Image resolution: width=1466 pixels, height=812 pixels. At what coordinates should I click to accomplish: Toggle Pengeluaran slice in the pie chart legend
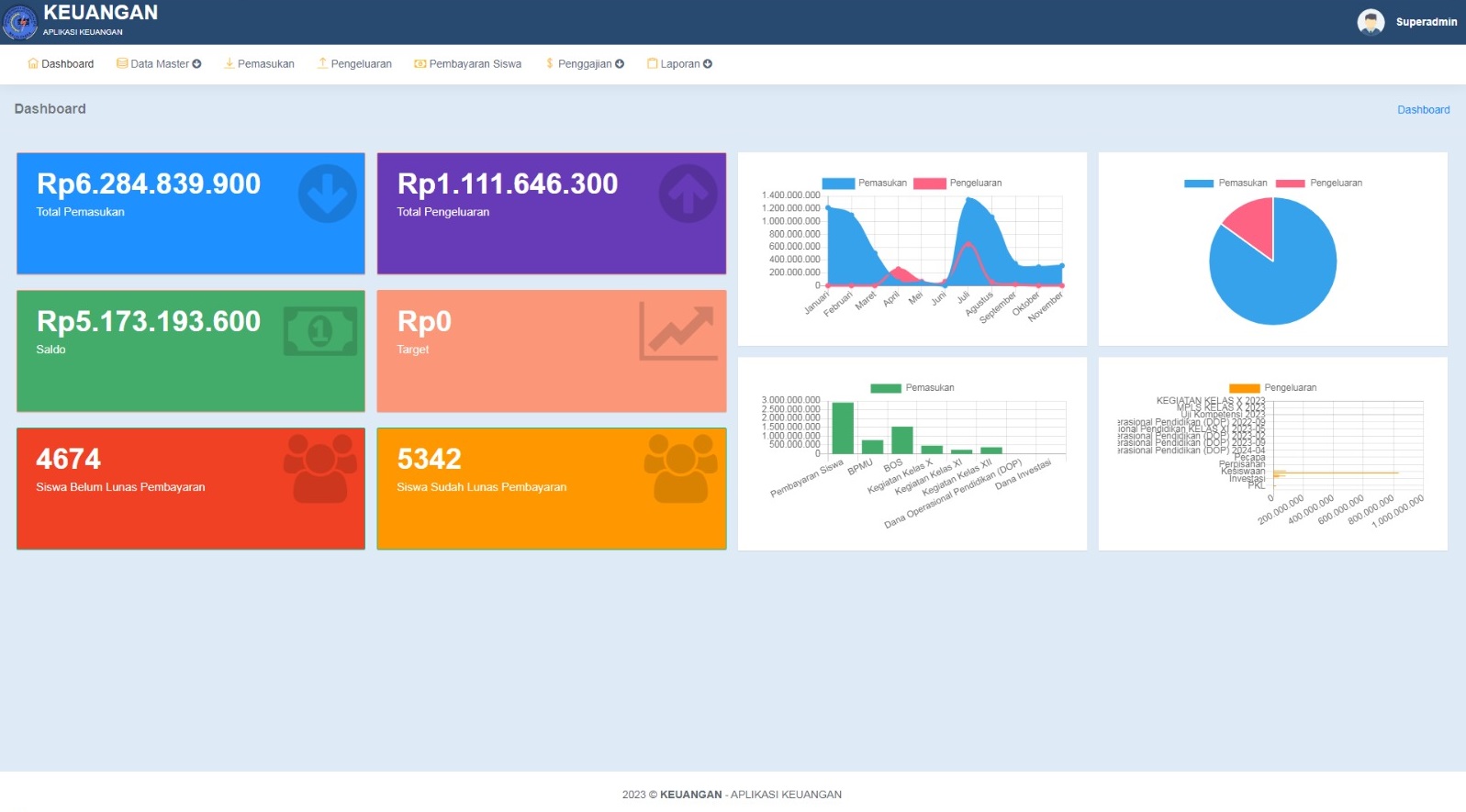1318,184
